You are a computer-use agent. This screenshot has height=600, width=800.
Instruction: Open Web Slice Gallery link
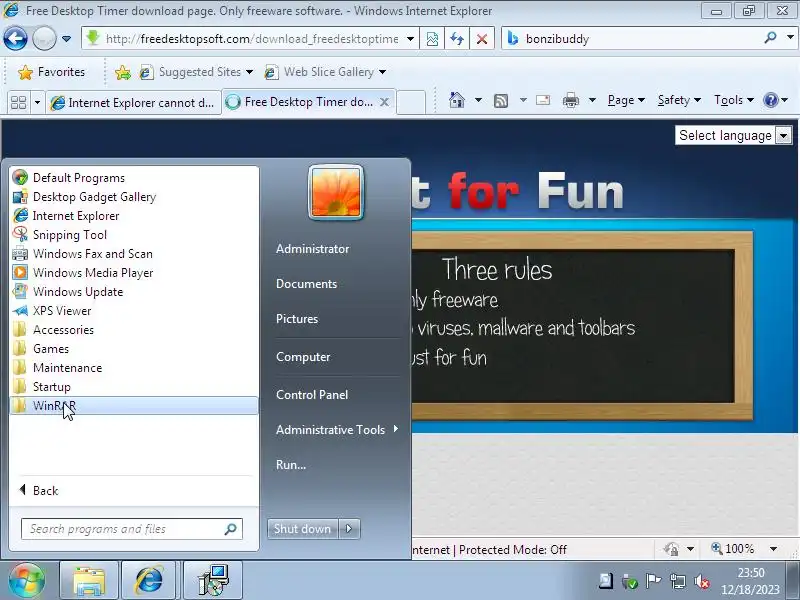pos(324,72)
